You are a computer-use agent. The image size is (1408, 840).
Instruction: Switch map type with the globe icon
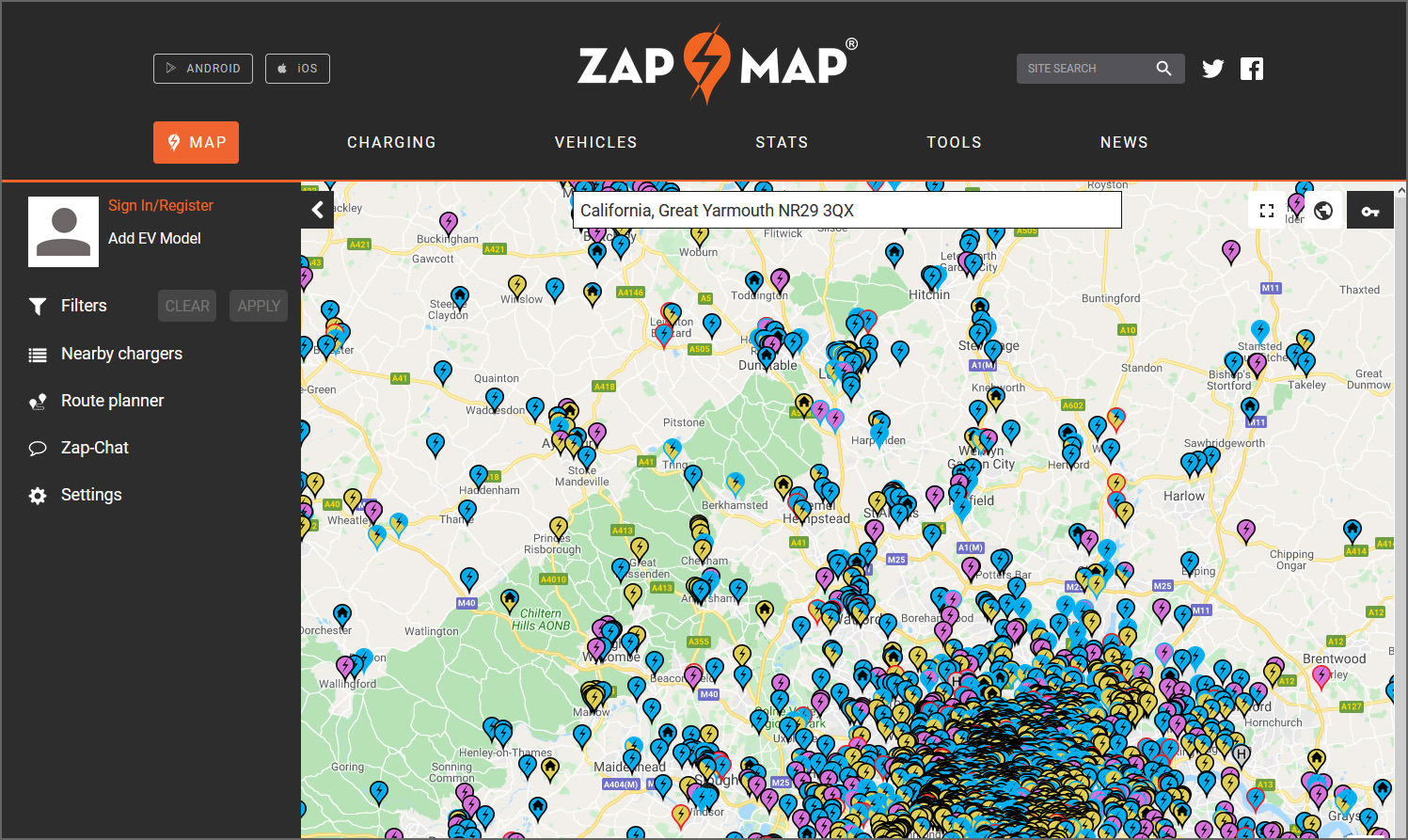coord(1323,211)
